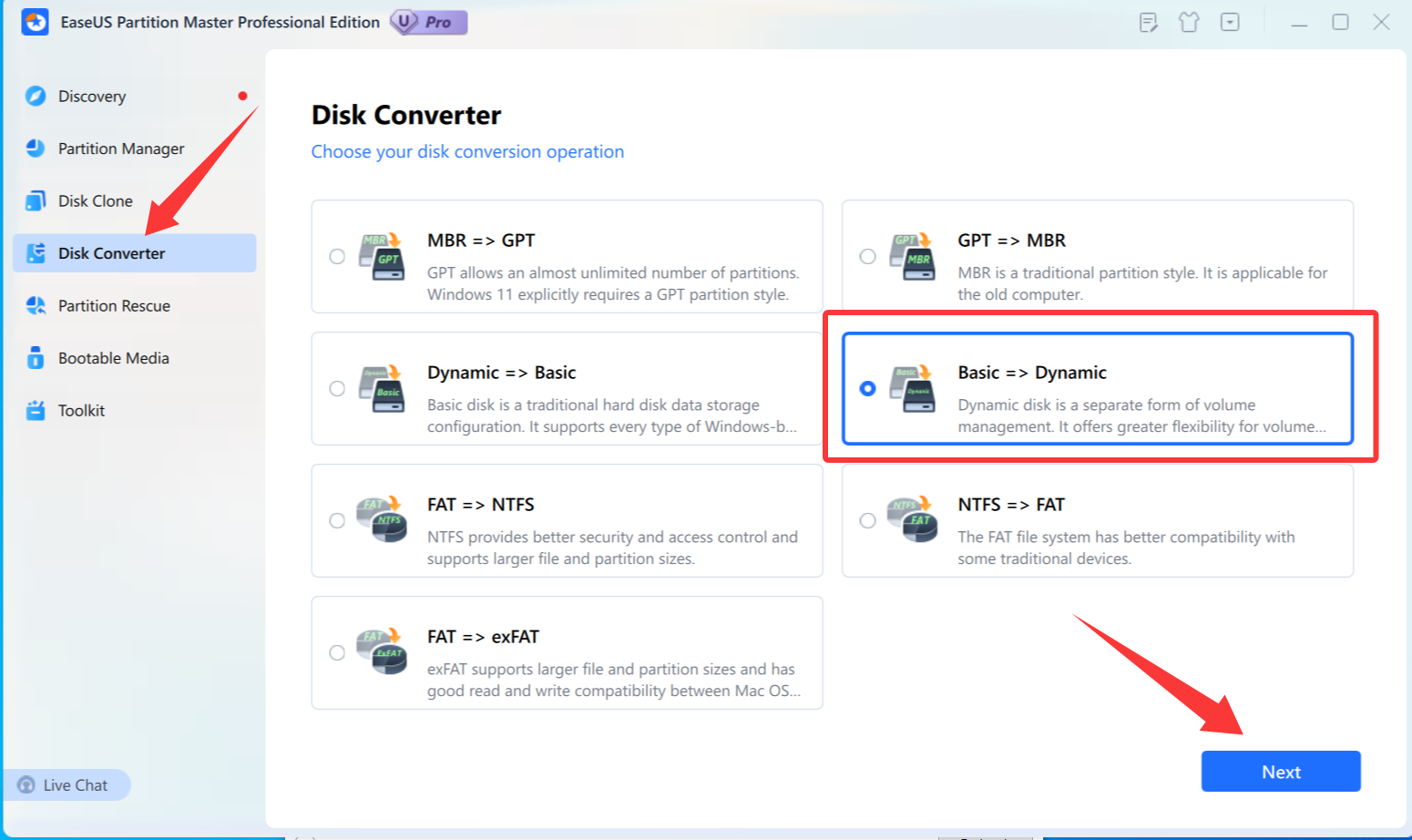1412x840 pixels.
Task: Open the task list icon in title bar
Action: pos(1149,22)
